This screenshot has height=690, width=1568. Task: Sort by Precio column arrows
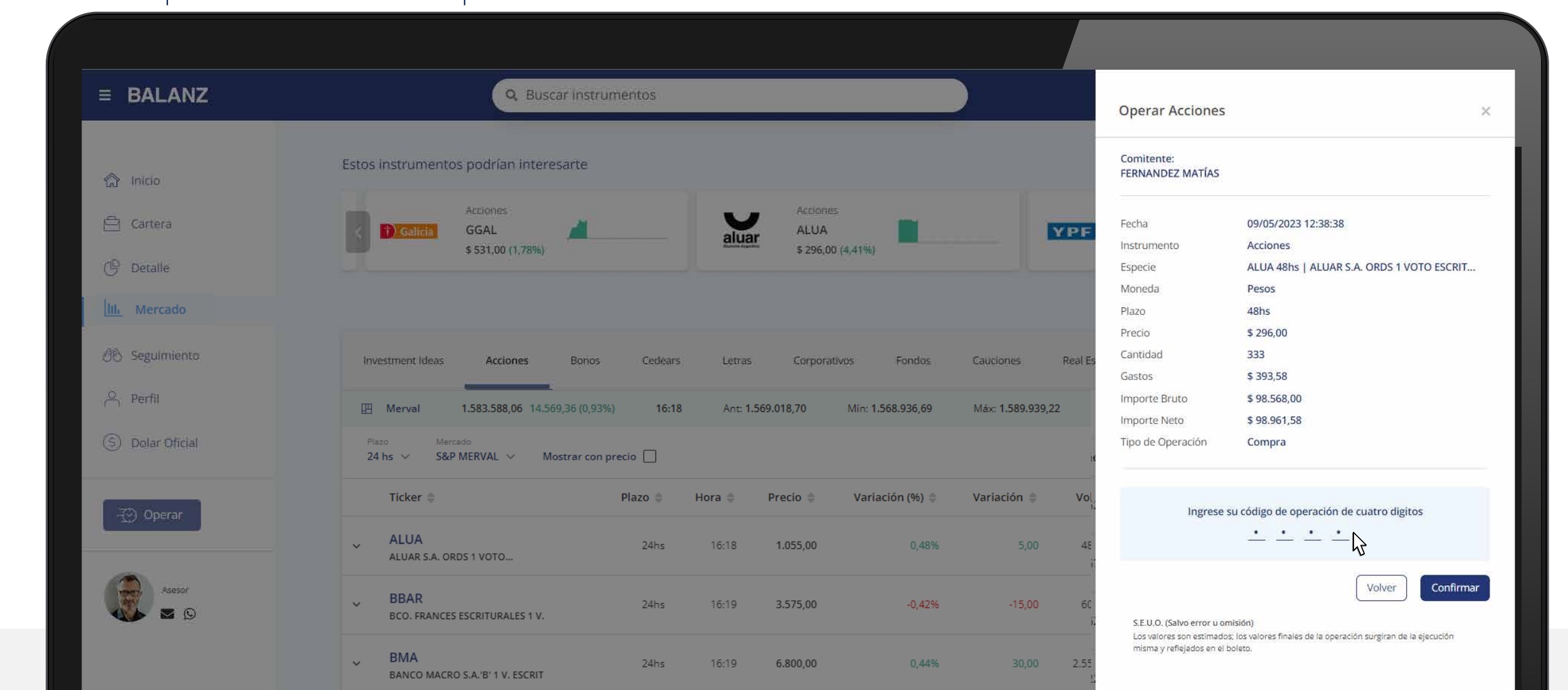click(811, 498)
